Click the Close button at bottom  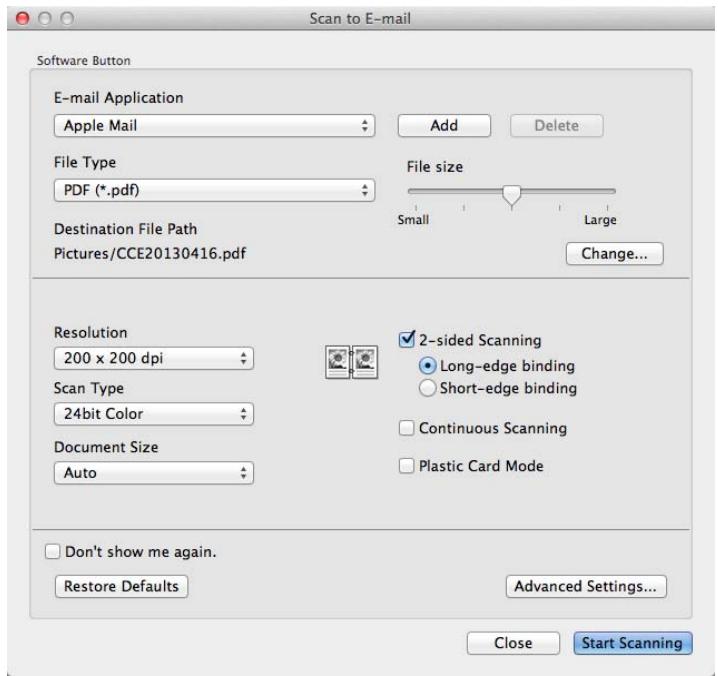coord(513,643)
